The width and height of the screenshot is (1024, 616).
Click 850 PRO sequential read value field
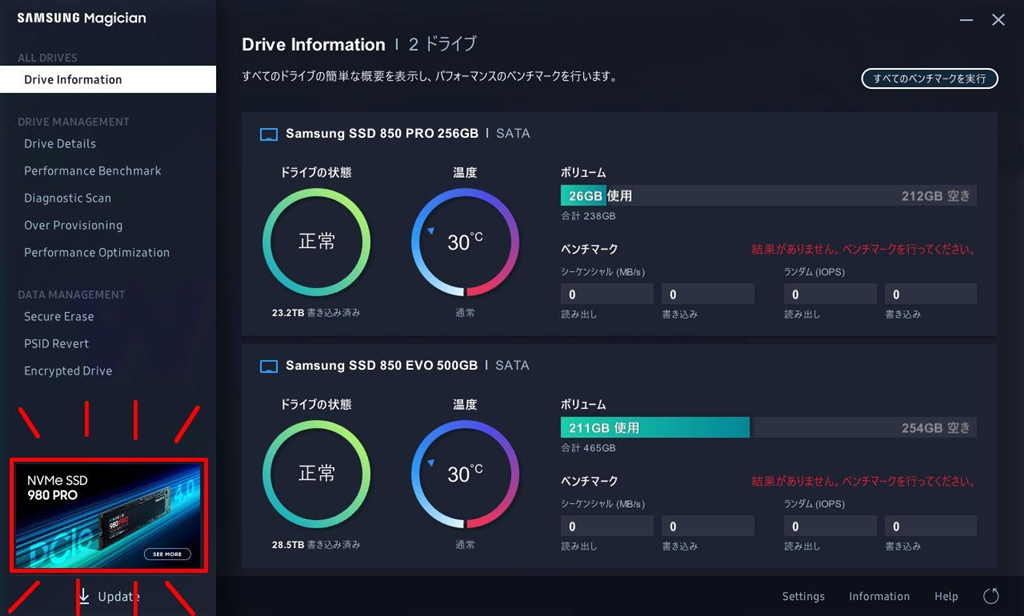click(607, 294)
